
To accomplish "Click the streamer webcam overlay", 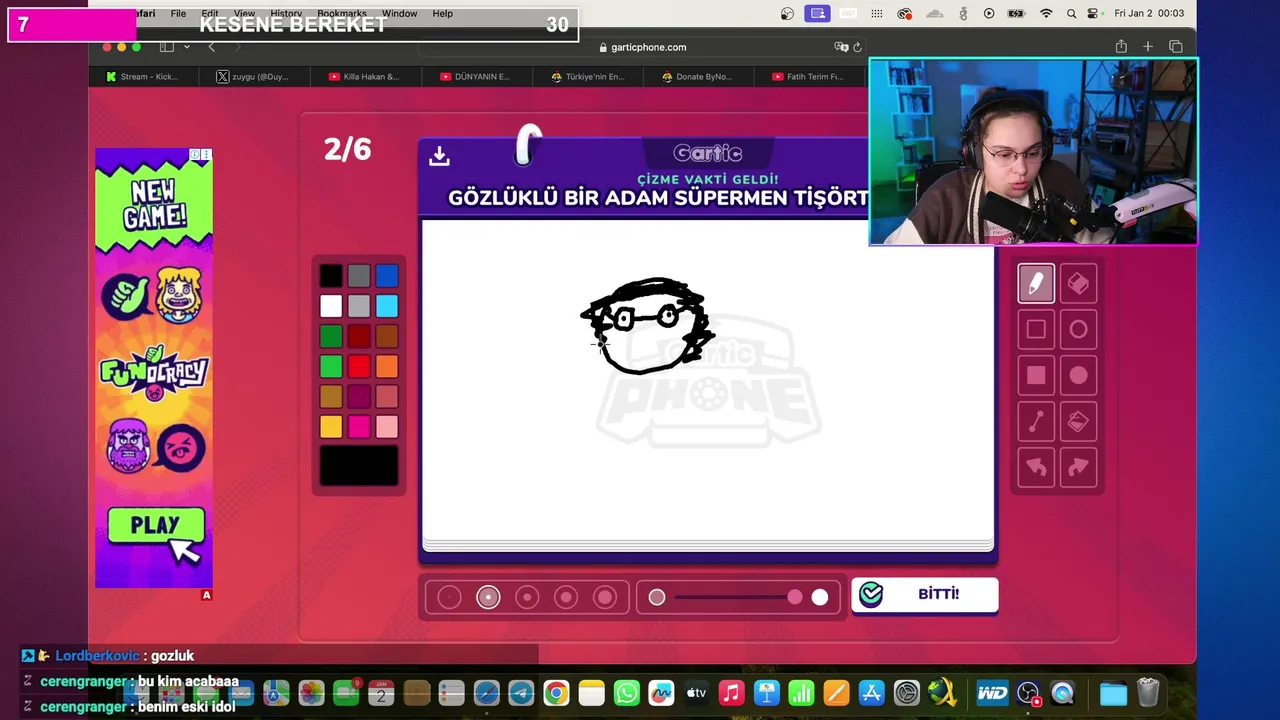I will click(x=1033, y=151).
